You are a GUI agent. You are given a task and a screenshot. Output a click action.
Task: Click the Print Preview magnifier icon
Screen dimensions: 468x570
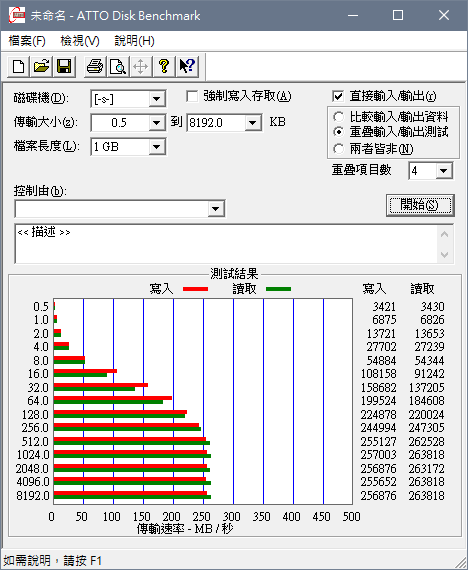118,67
